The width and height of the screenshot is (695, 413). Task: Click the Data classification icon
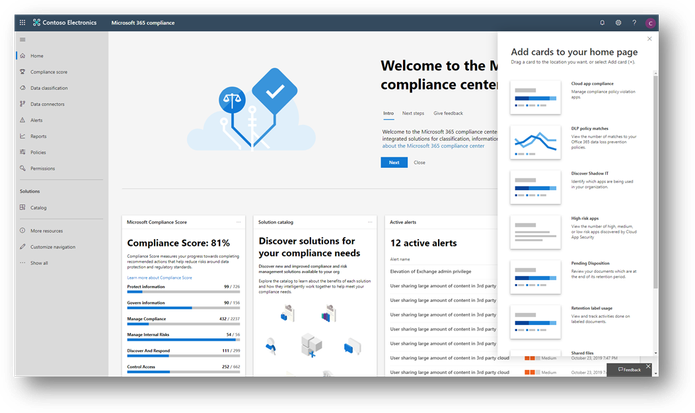tap(23, 88)
